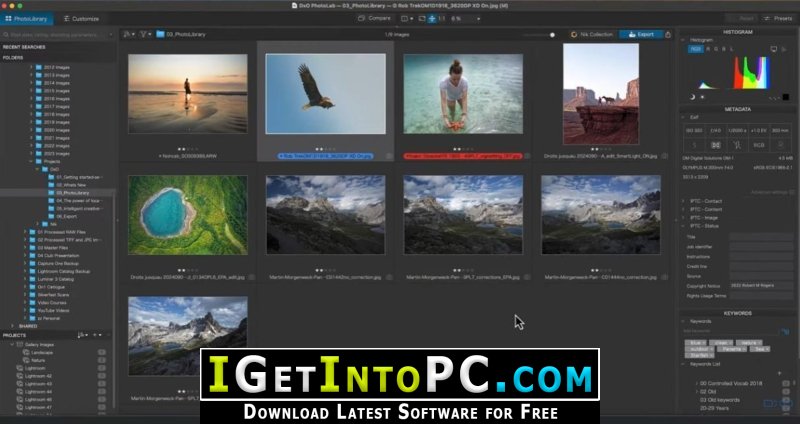Click the Compare button

tap(374, 18)
